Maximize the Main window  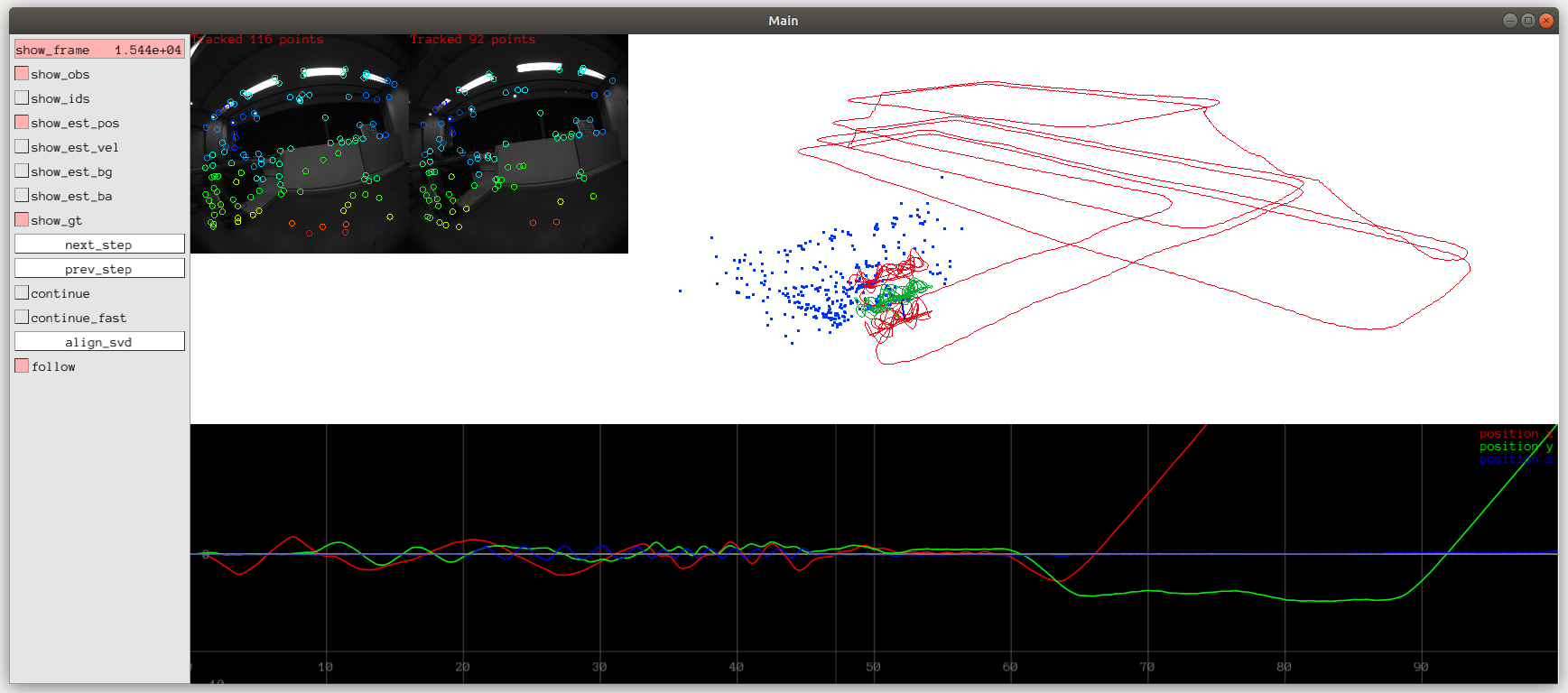click(1527, 21)
